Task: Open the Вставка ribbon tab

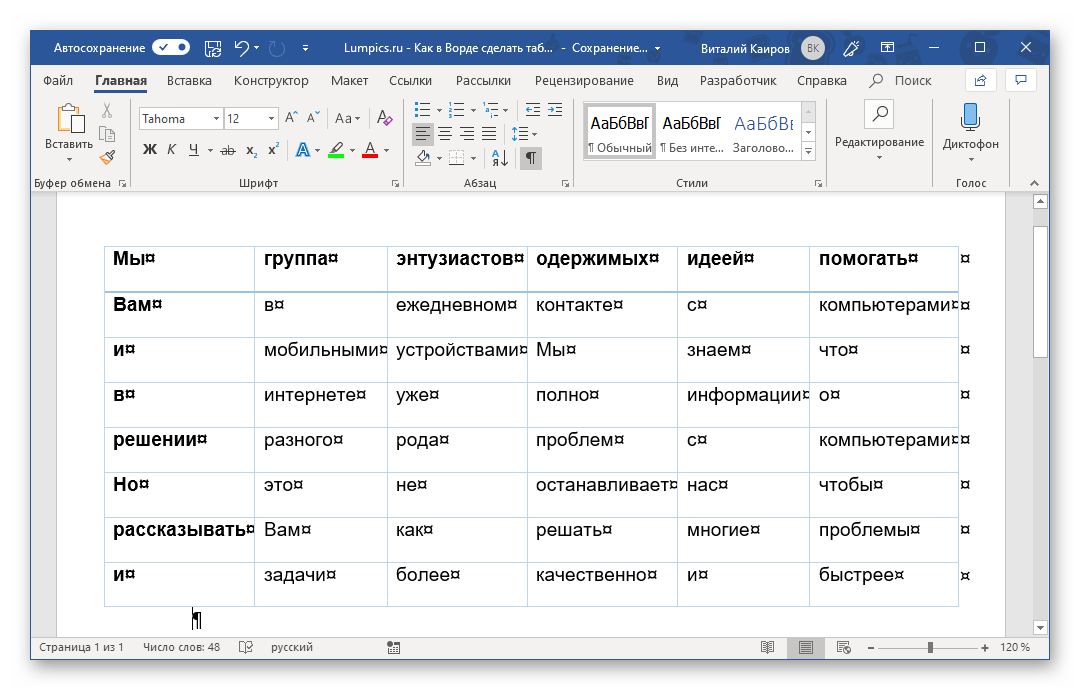Action: tap(189, 81)
